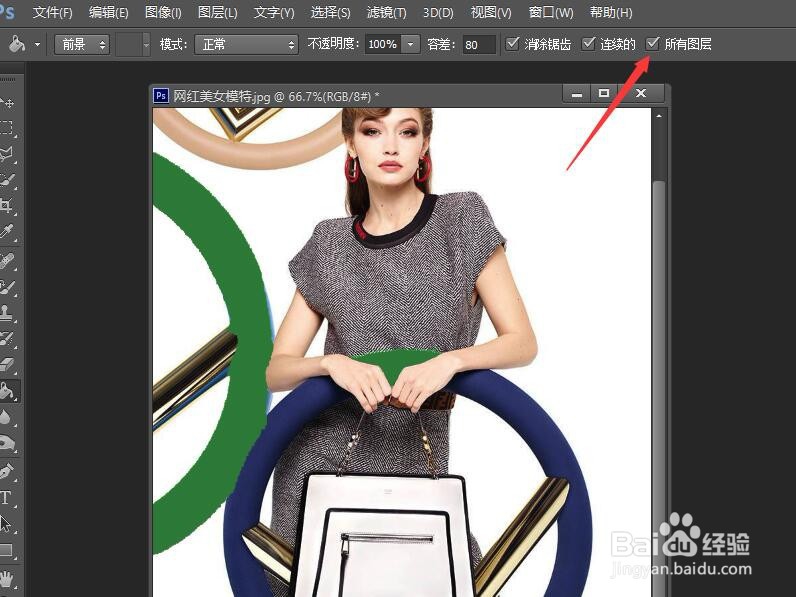Select the Rectangular Marquee tool
Image resolution: width=796 pixels, height=597 pixels.
7,128
